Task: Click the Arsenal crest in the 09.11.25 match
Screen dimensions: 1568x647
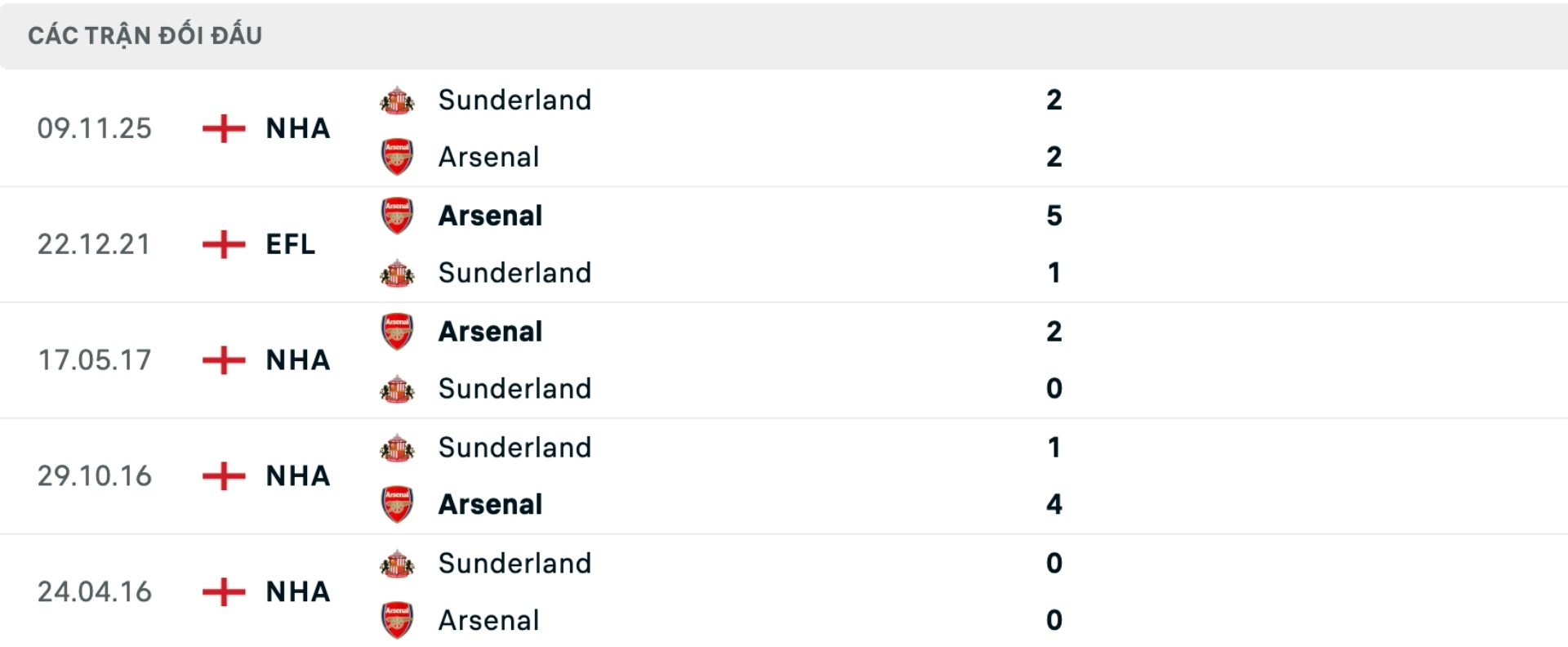Action: click(397, 157)
